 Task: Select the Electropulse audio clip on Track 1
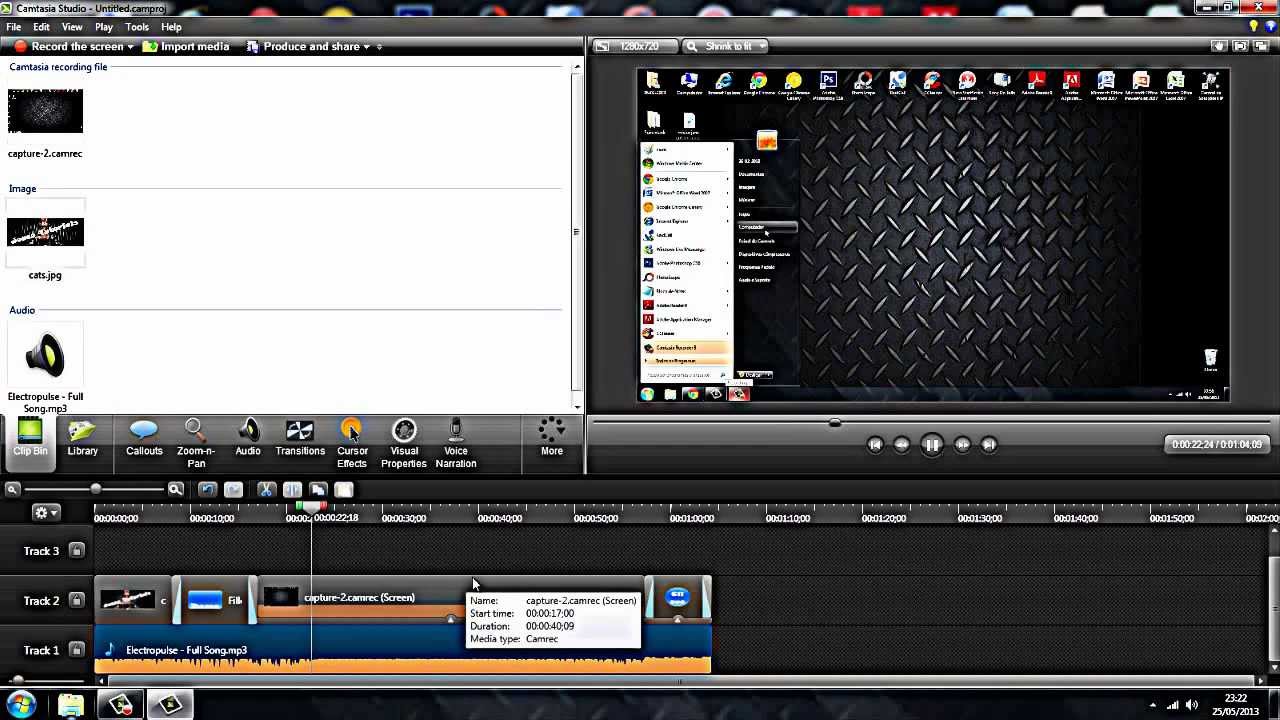tap(402, 650)
